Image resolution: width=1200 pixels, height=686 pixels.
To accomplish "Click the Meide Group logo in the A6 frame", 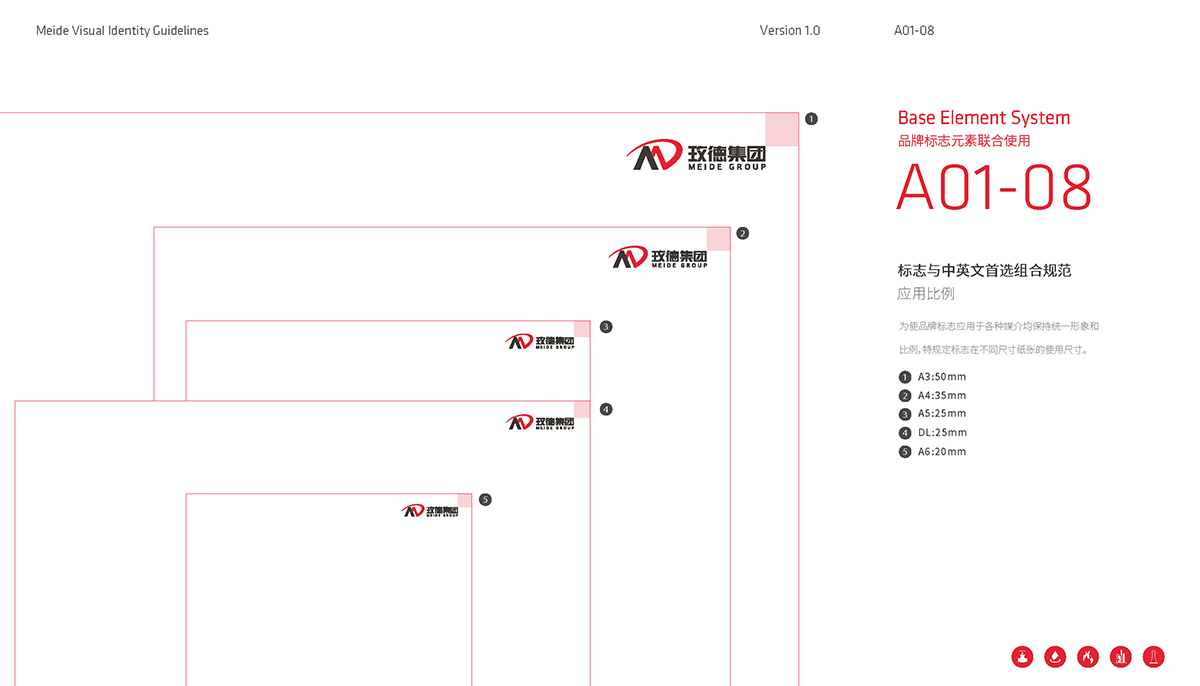I will 430,511.
